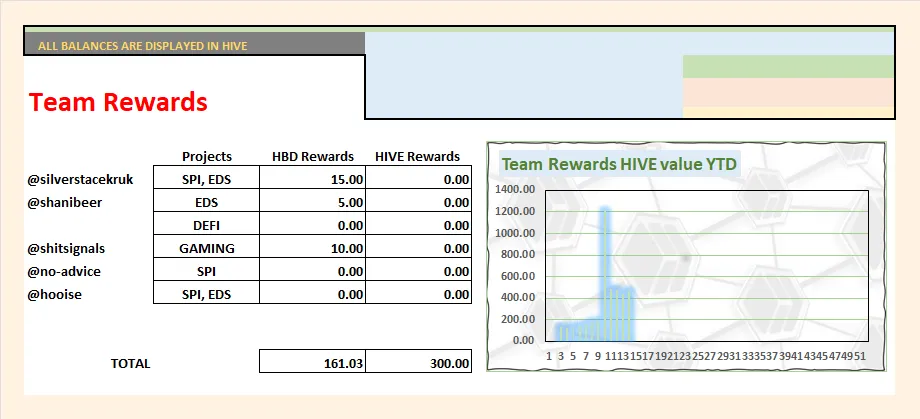Click the 1000.00 axis label on chart
Viewport: 920px width, 419px height.
[515, 232]
